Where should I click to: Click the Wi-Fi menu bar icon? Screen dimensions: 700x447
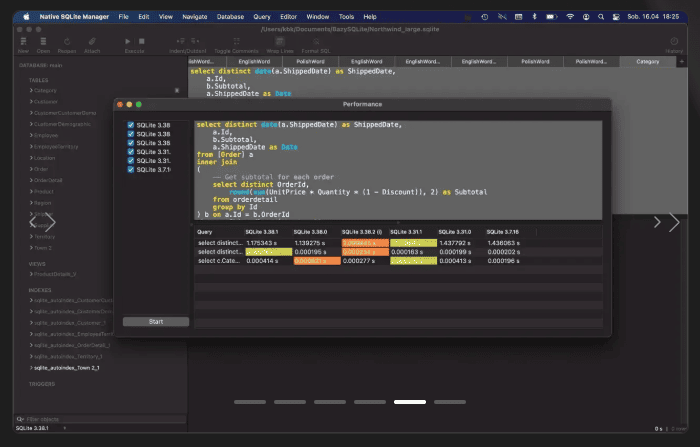pos(570,17)
